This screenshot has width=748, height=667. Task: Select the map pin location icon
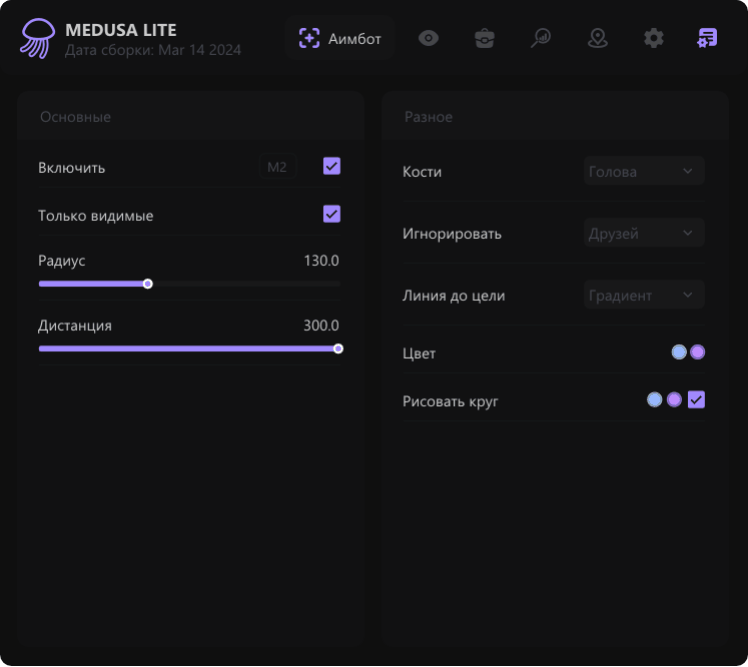[597, 39]
